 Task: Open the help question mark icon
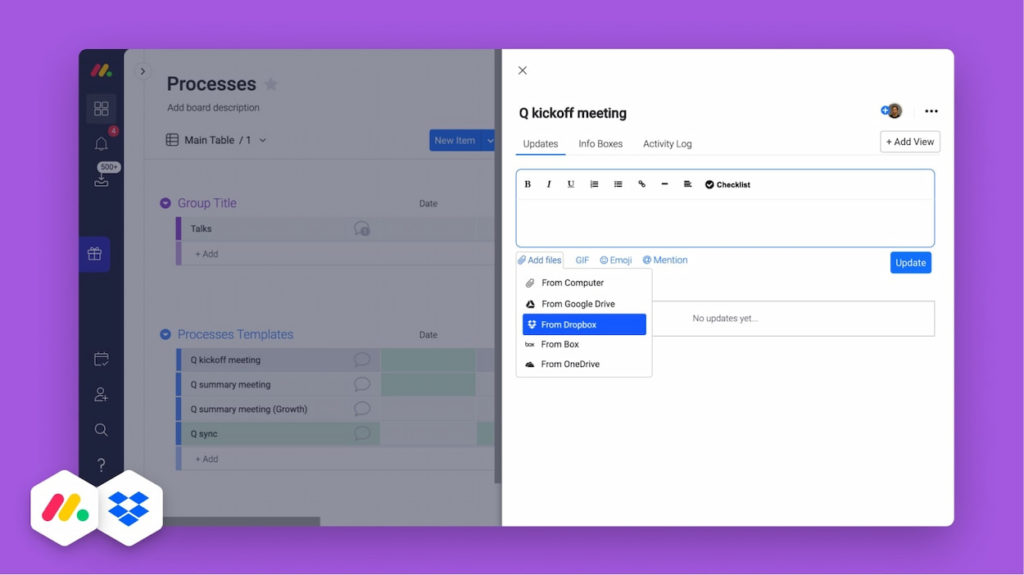pyautogui.click(x=101, y=465)
